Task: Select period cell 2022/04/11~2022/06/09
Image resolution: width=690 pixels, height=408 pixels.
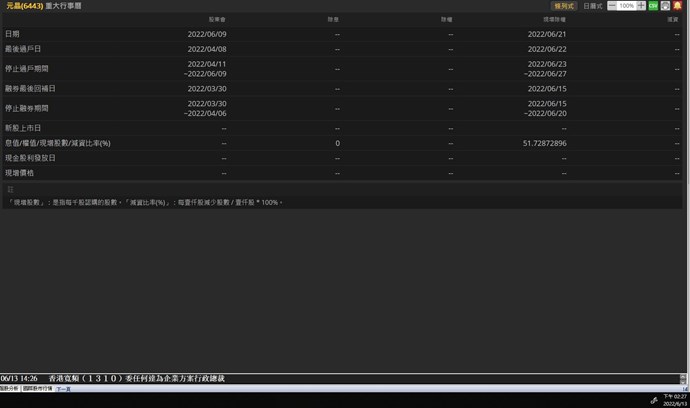Action: (x=206, y=69)
